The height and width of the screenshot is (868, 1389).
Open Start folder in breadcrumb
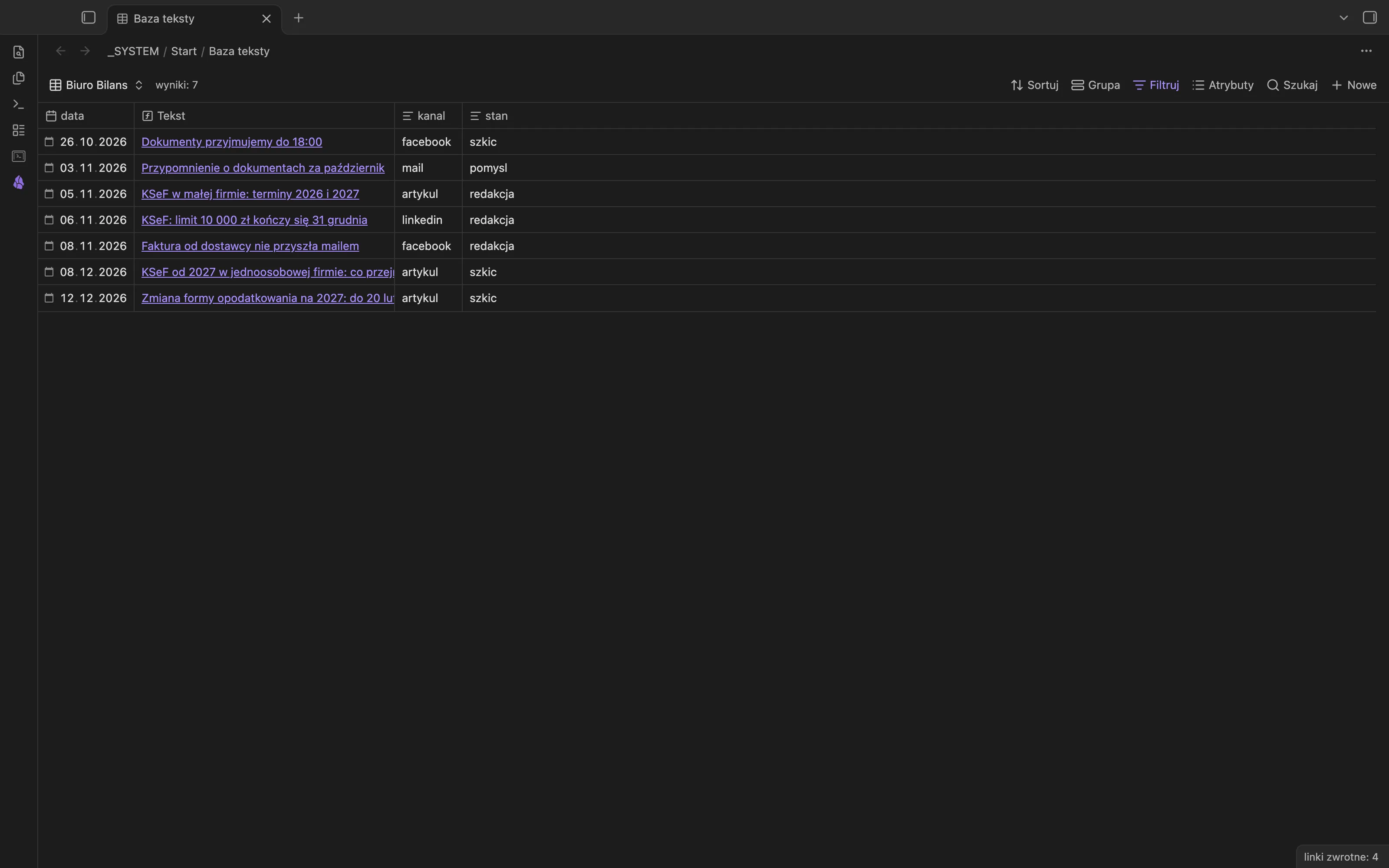184,51
